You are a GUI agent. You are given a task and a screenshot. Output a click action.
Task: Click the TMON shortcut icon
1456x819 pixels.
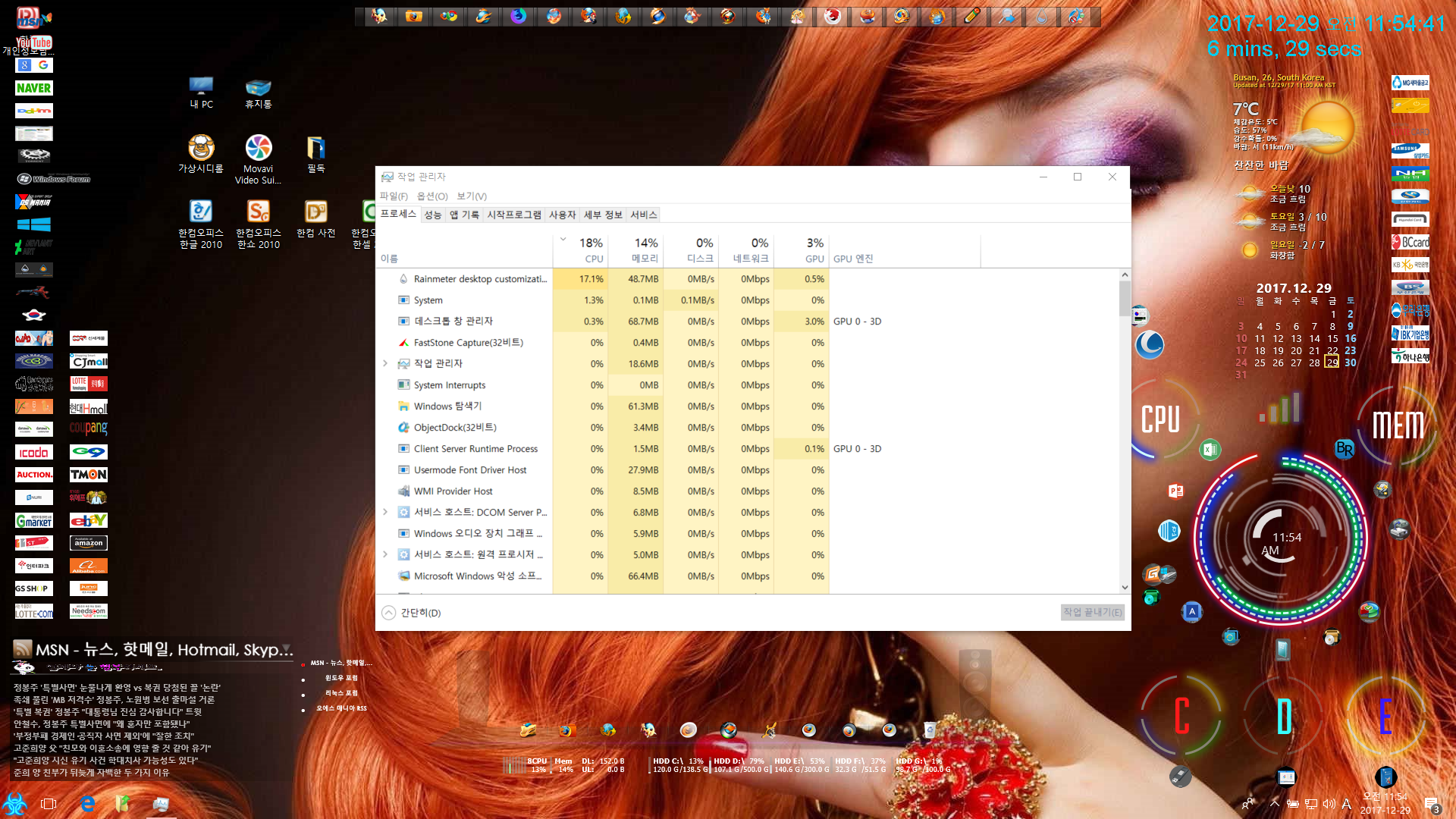click(89, 475)
